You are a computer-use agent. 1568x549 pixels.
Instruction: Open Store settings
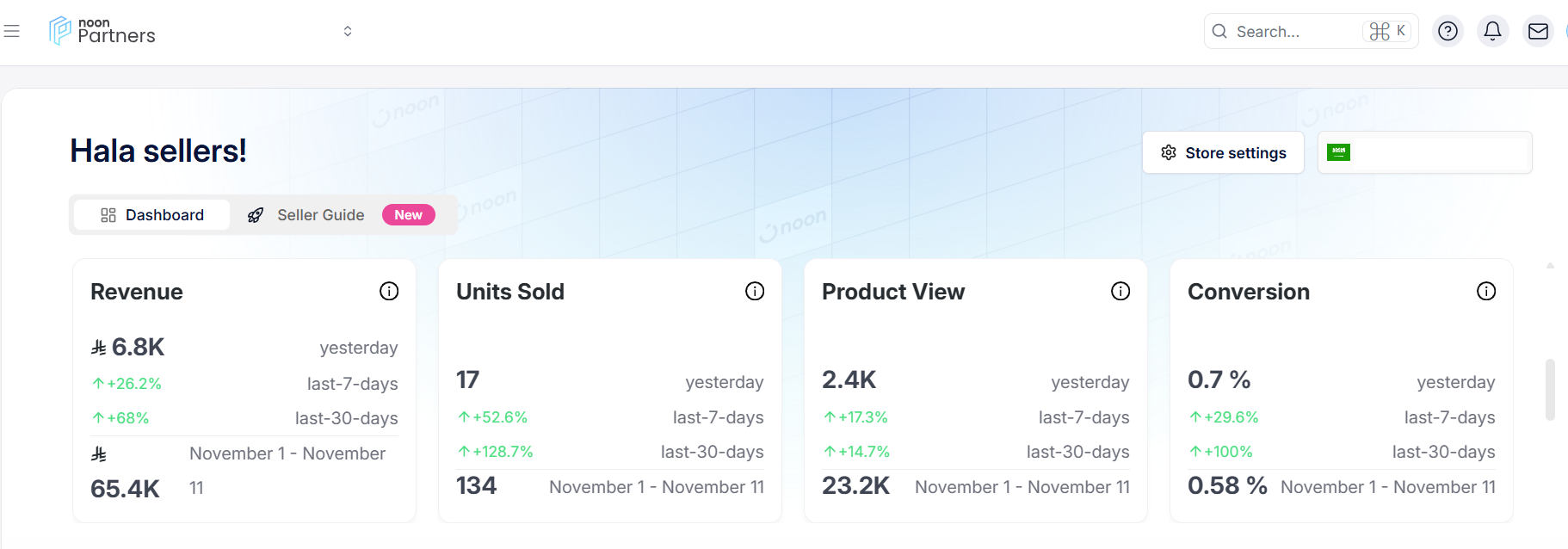click(1223, 153)
